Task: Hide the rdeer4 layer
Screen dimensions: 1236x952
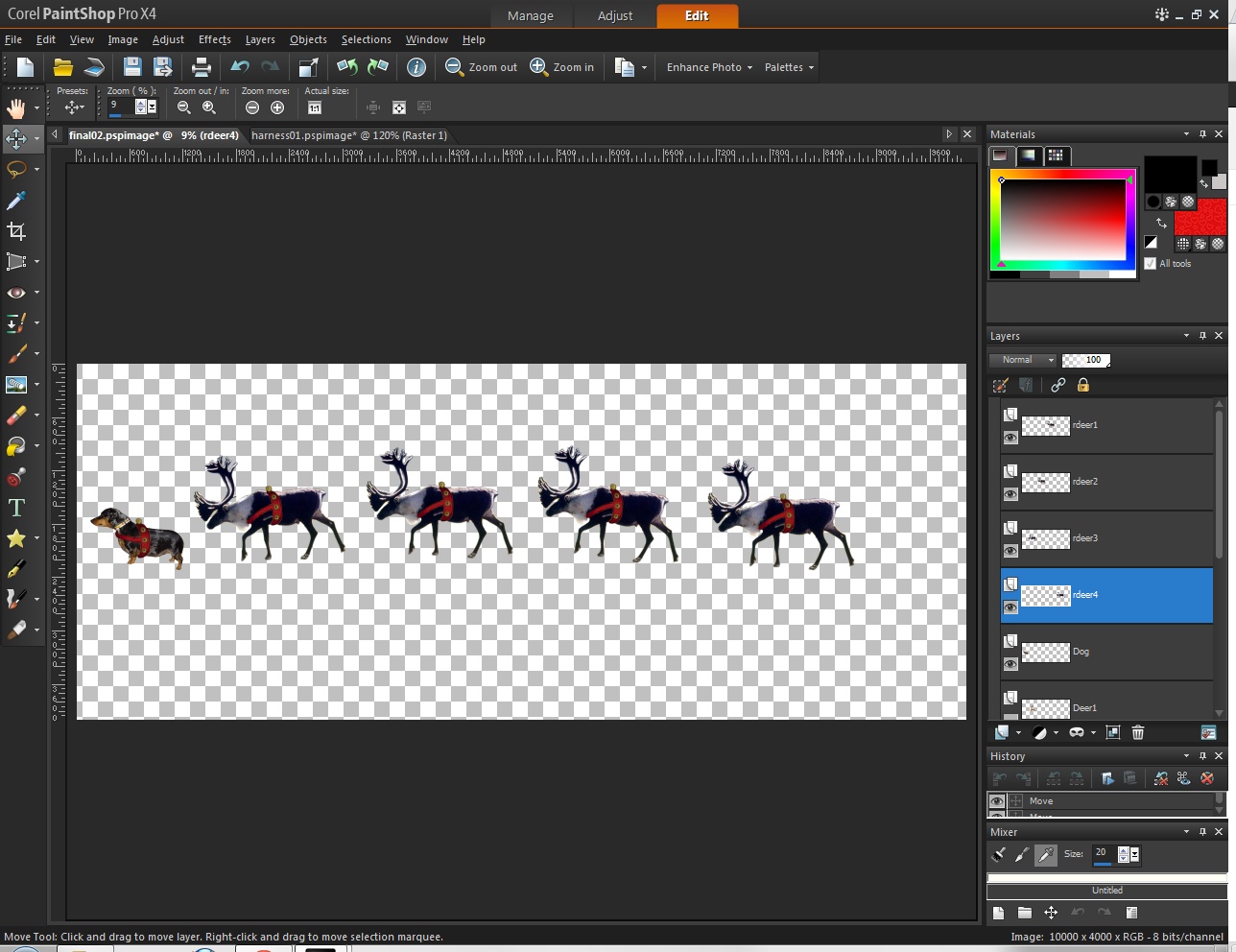Action: (x=1010, y=607)
